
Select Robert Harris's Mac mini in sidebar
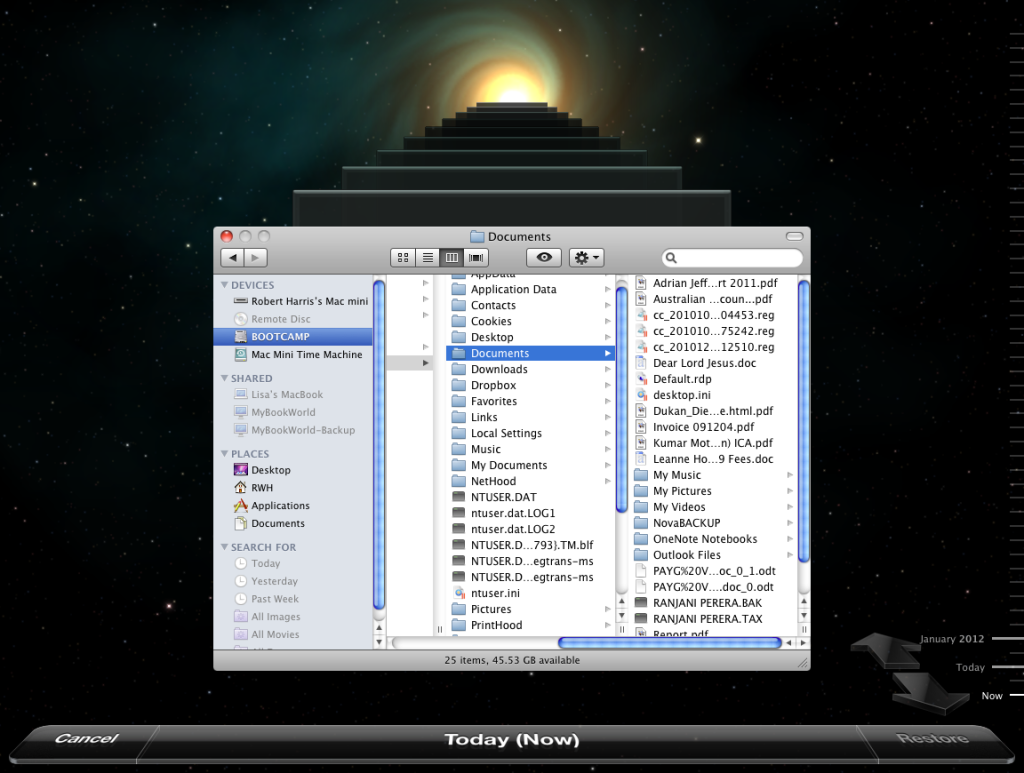pyautogui.click(x=300, y=301)
